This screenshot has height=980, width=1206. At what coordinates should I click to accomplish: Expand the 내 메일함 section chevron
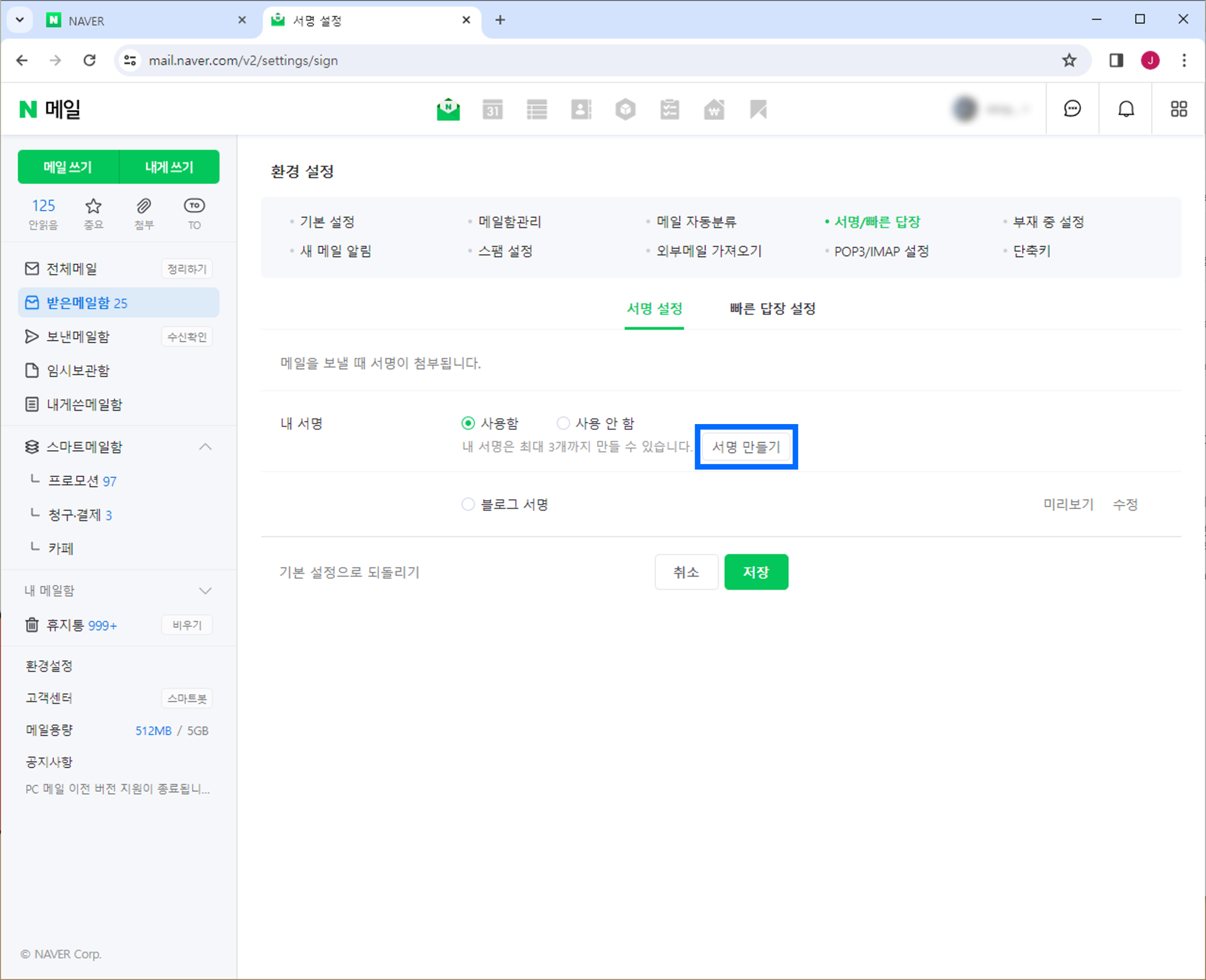(205, 591)
